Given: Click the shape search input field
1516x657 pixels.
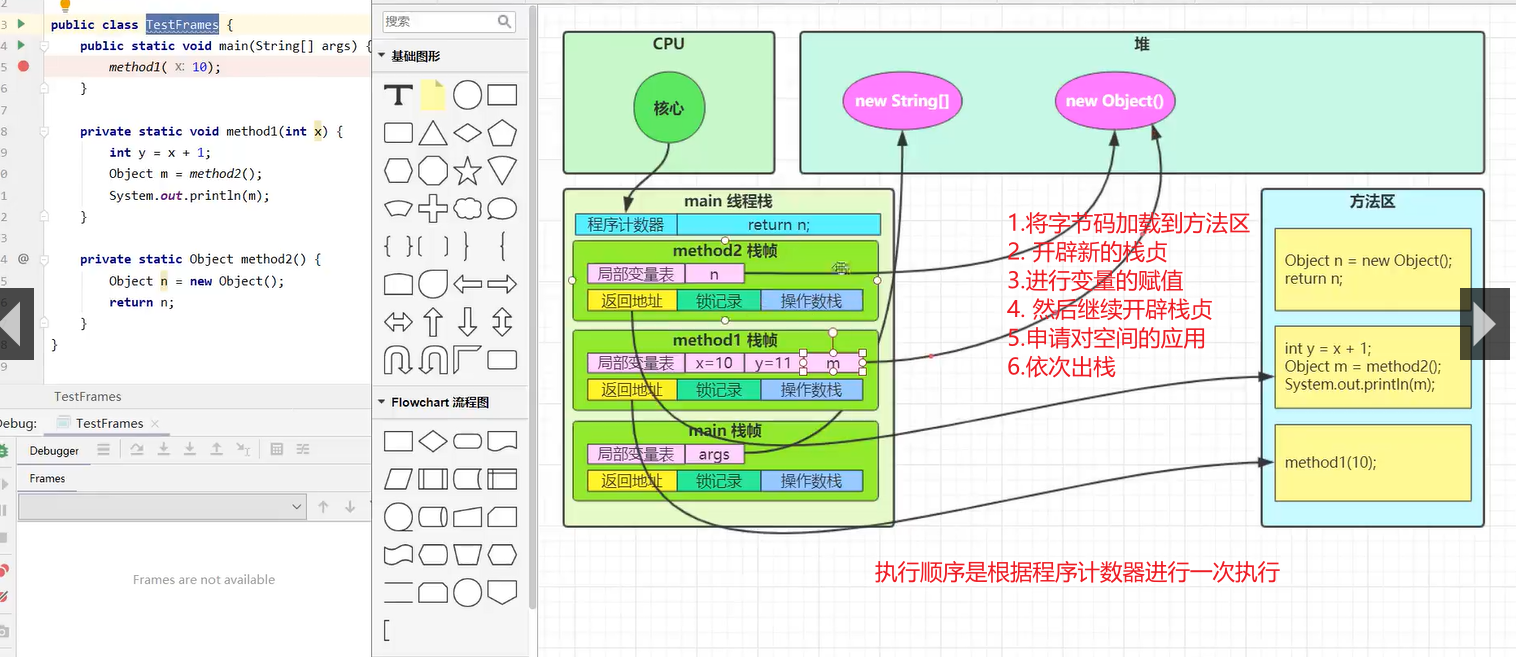Looking at the screenshot, I should [x=440, y=21].
